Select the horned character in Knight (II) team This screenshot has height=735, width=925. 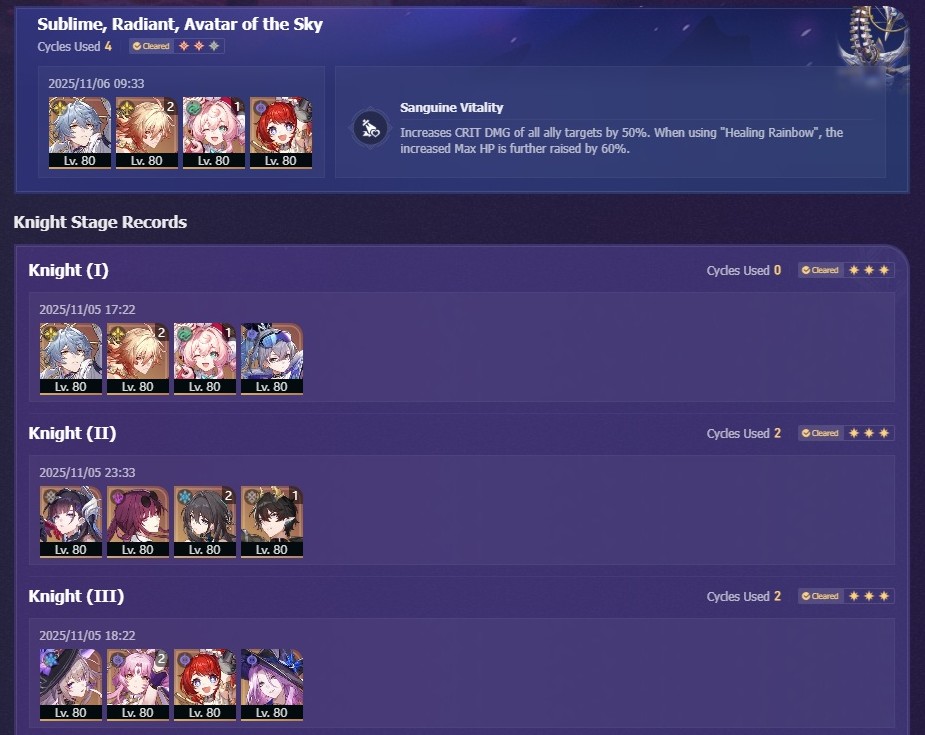tap(272, 521)
